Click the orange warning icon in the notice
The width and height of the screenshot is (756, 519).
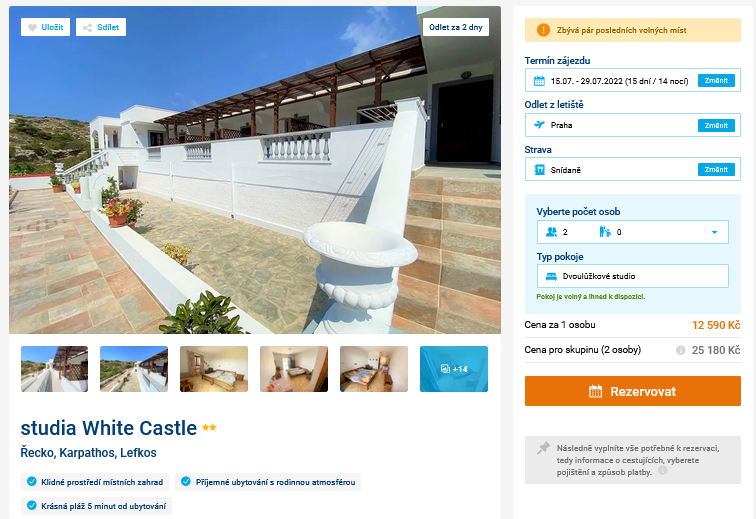543,30
